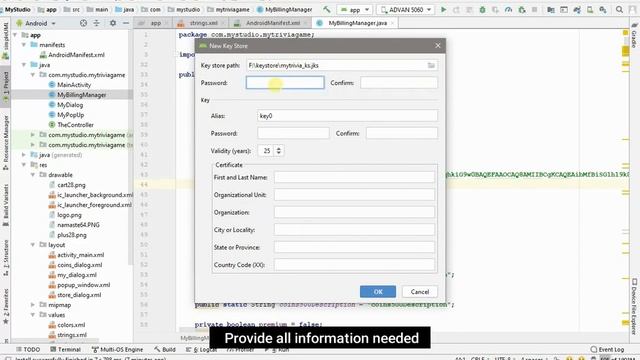This screenshot has width=640, height=360.
Task: Cancel the New Key Store dialog
Action: 420,291
